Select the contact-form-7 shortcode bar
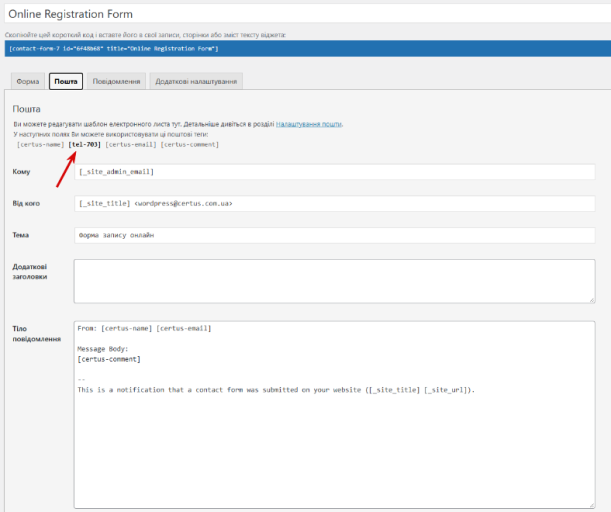The image size is (611, 512). [x=308, y=49]
